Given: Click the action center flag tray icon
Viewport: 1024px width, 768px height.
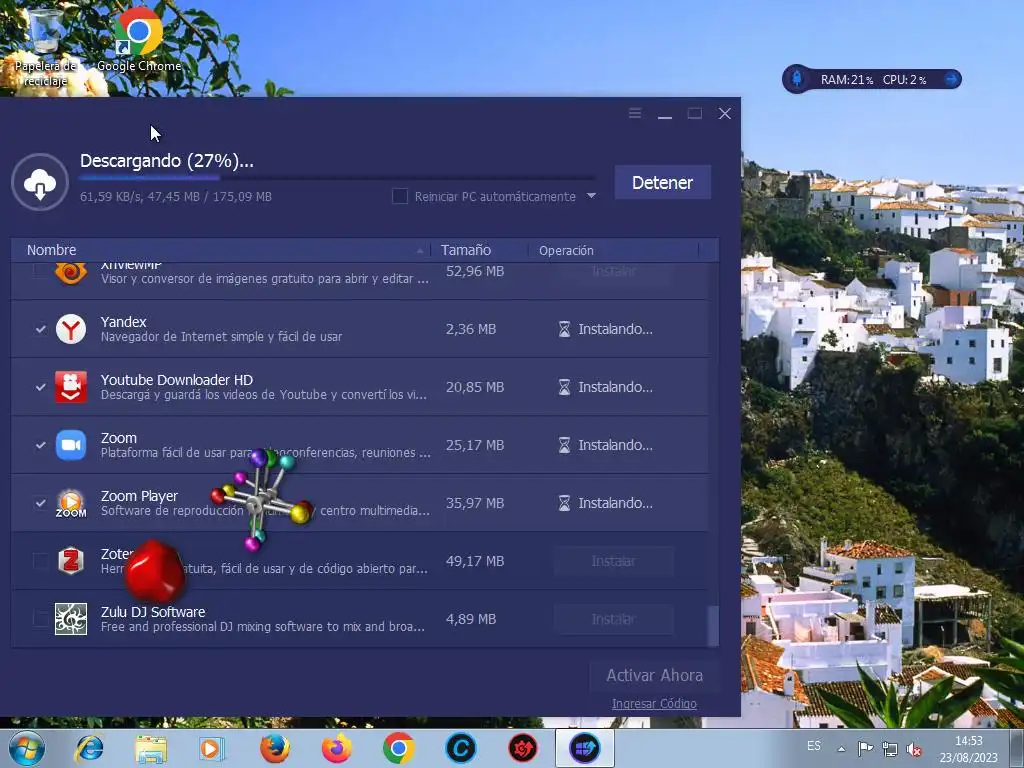Looking at the screenshot, I should click(x=865, y=749).
